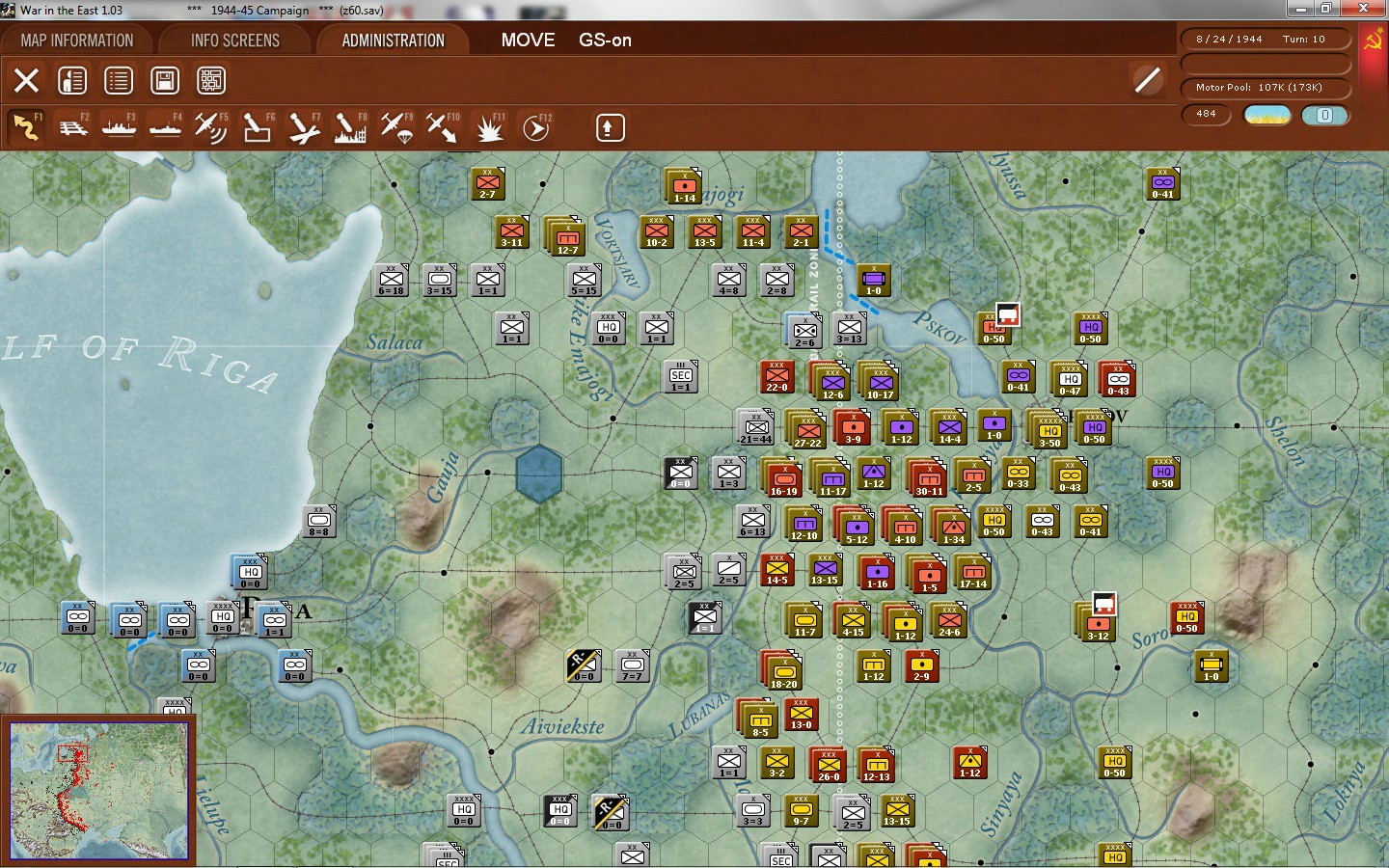1389x868 pixels.
Task: Click the minimap overview thumbnail
Action: click(x=99, y=791)
